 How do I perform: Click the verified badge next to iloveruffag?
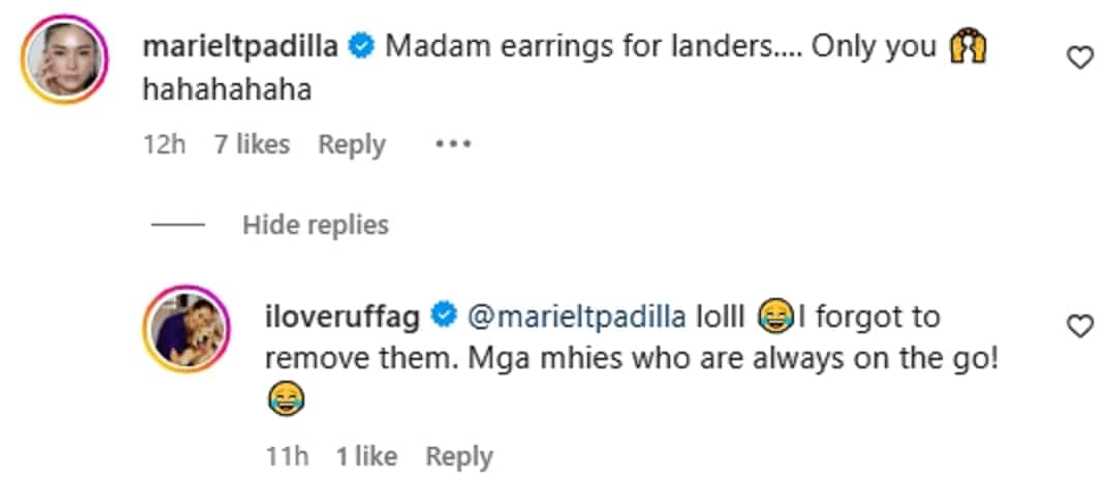click(443, 316)
